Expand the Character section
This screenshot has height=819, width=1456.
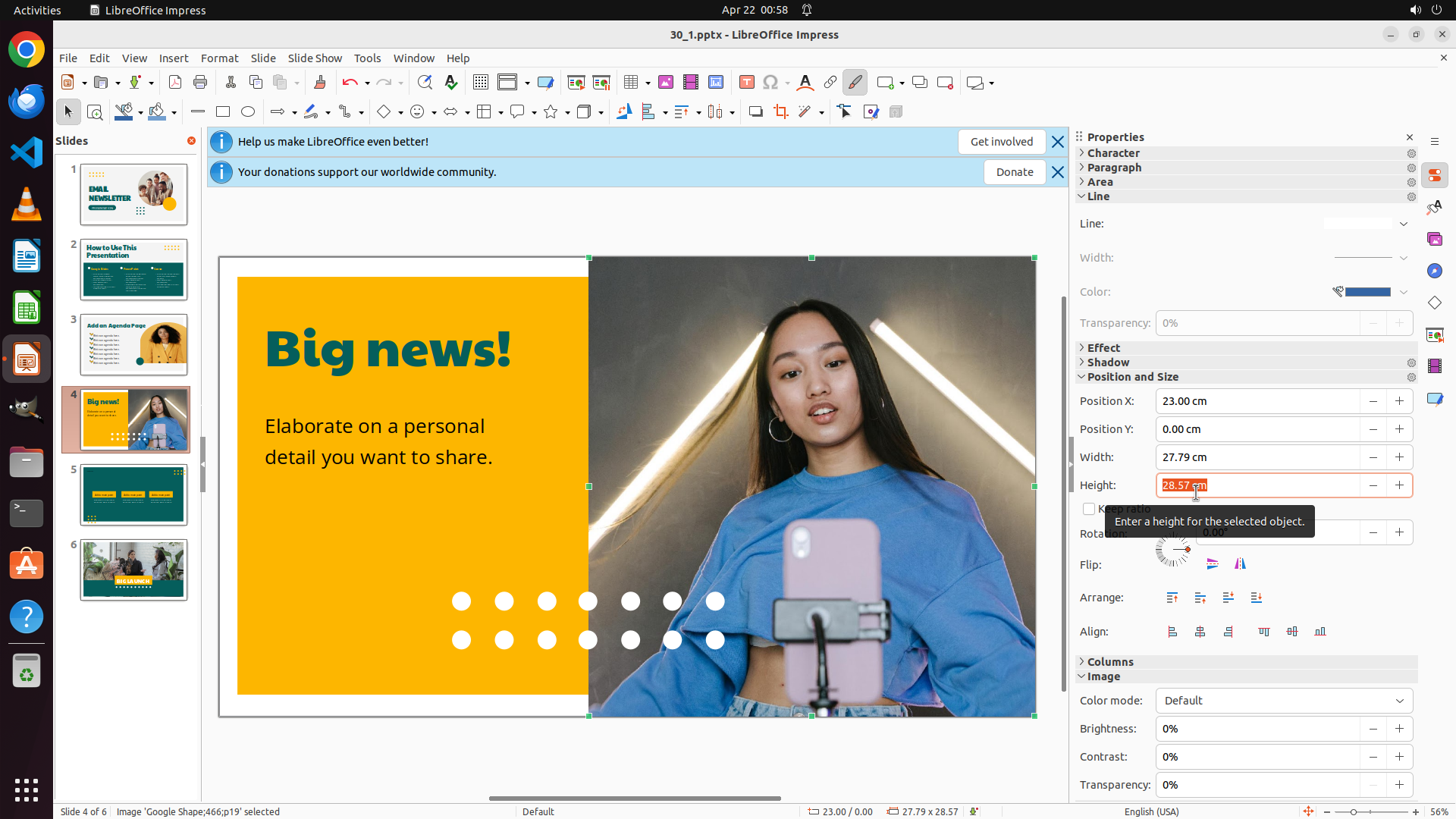(1112, 153)
